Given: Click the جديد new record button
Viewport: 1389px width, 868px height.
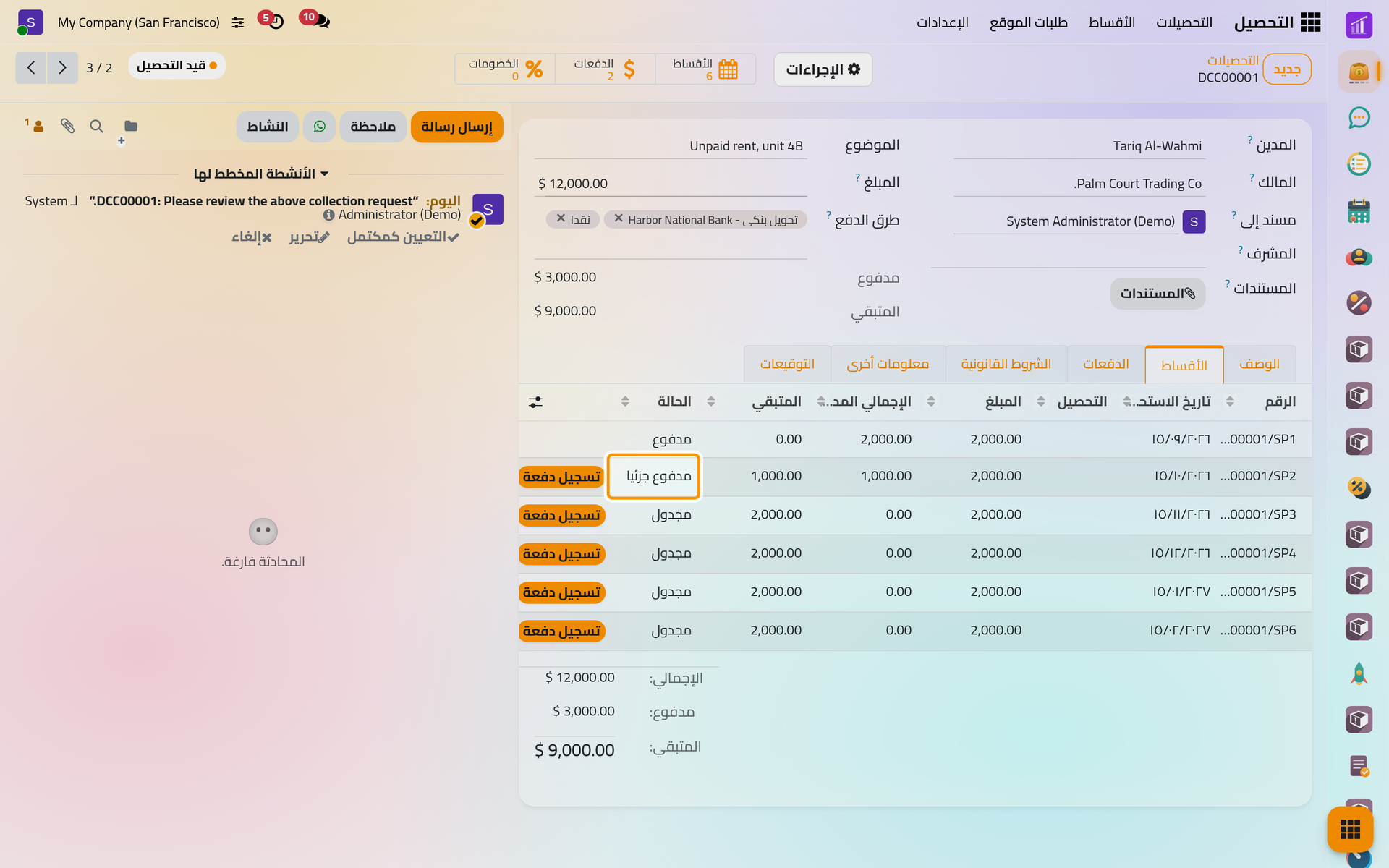Looking at the screenshot, I should [x=1286, y=69].
